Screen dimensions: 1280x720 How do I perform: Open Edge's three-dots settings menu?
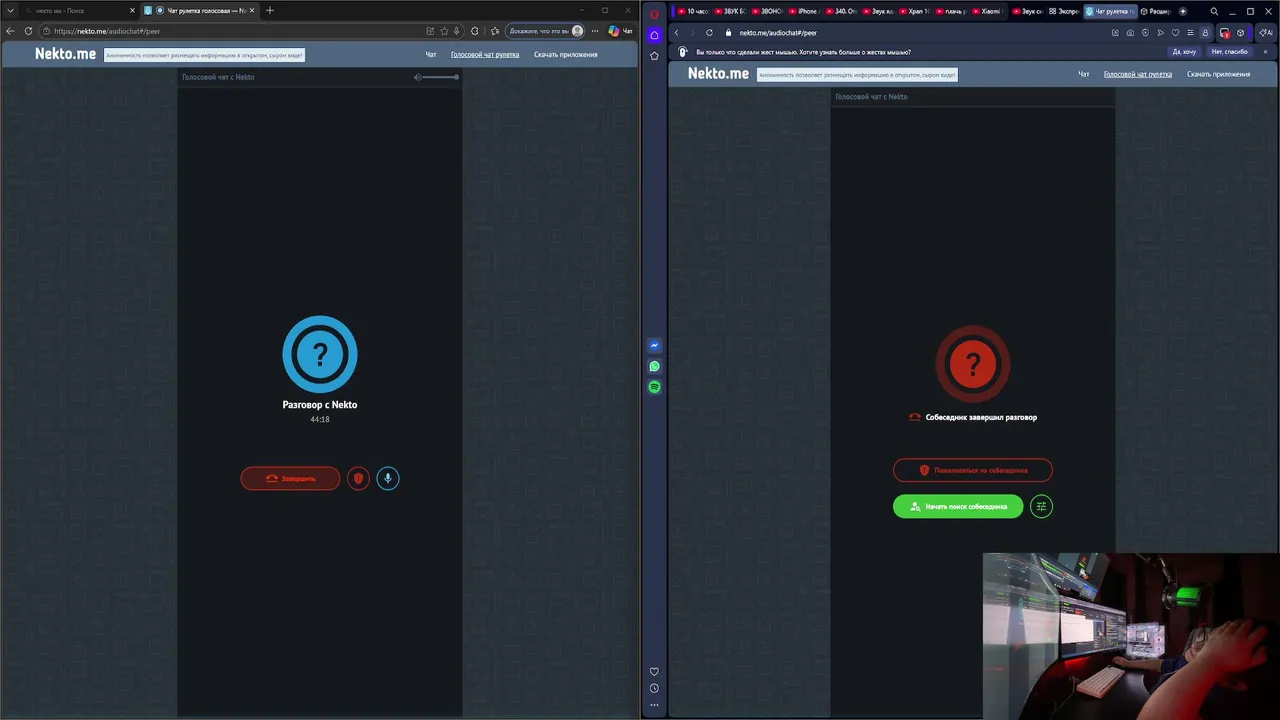(x=595, y=31)
